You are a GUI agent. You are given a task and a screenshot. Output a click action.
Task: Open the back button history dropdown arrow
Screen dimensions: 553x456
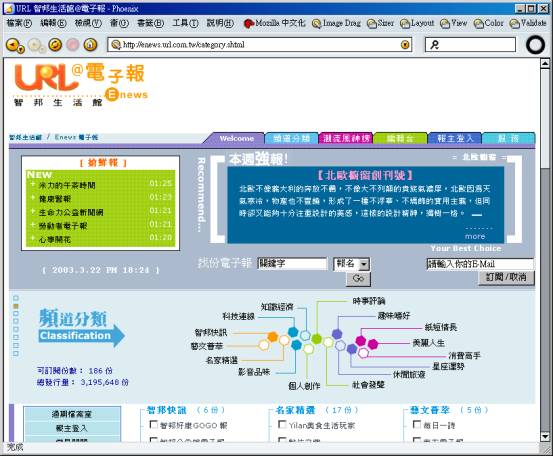coord(20,50)
